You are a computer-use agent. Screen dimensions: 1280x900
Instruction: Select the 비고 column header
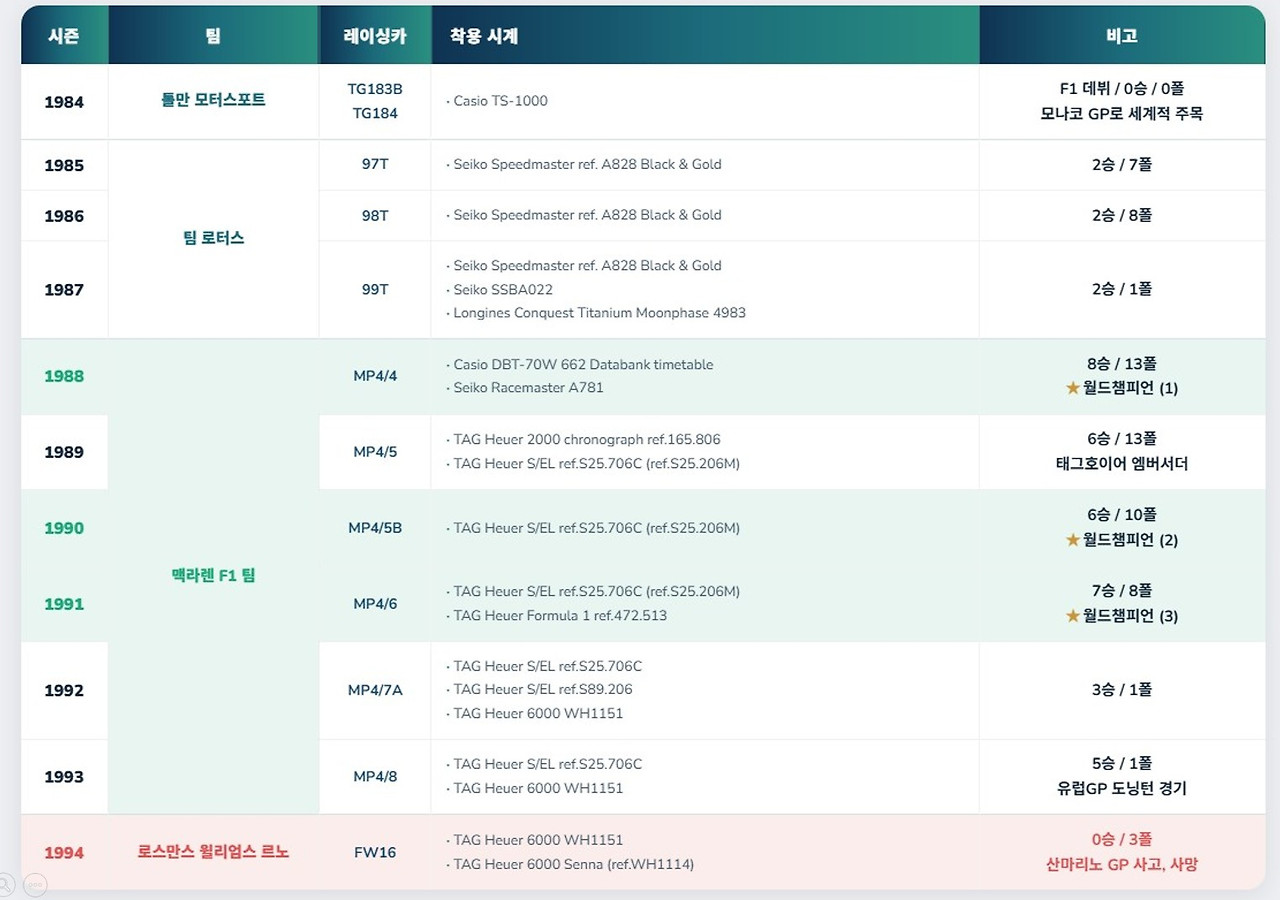click(1122, 36)
